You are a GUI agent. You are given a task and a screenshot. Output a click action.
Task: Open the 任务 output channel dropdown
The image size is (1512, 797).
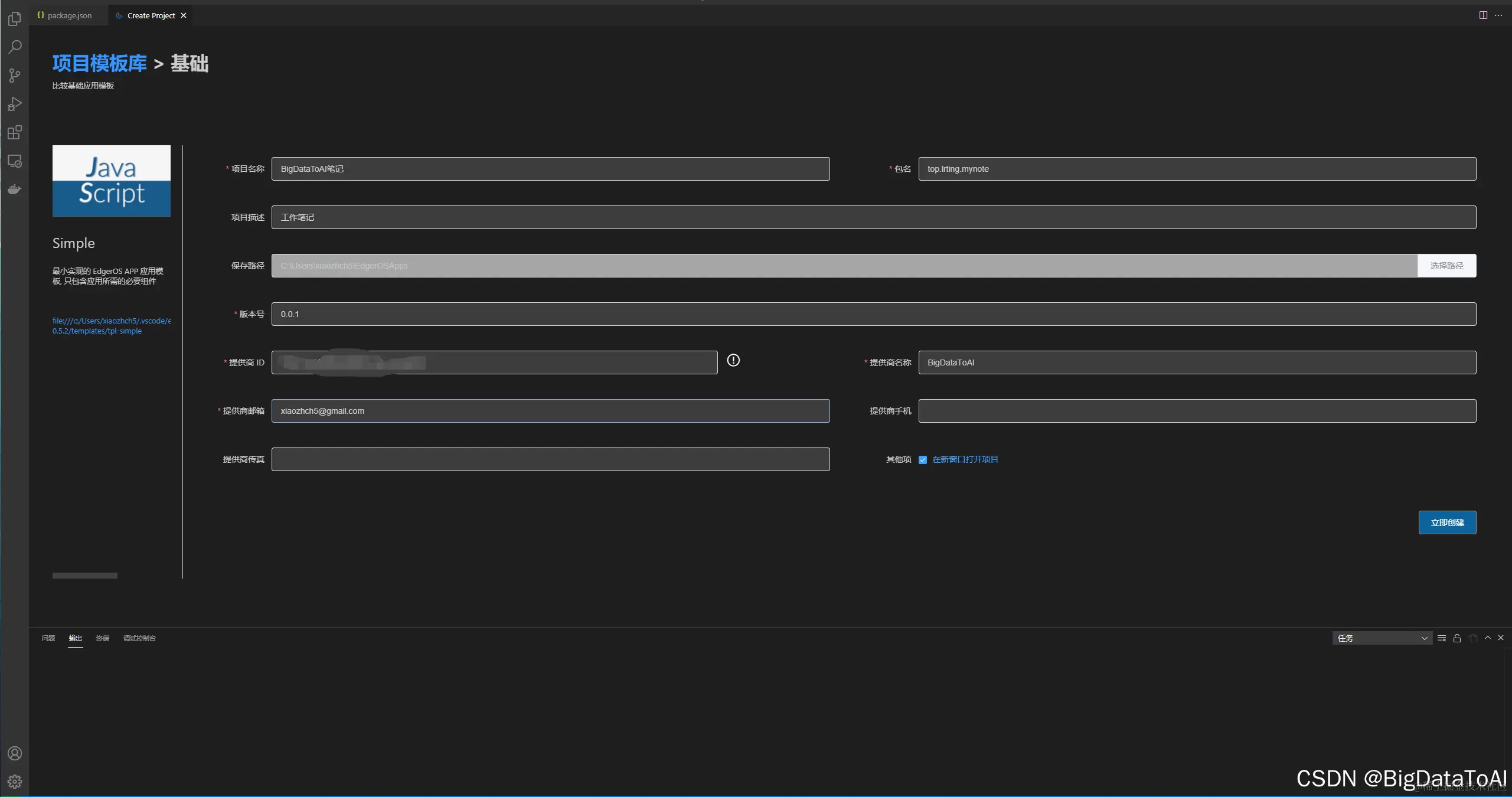tap(1382, 638)
